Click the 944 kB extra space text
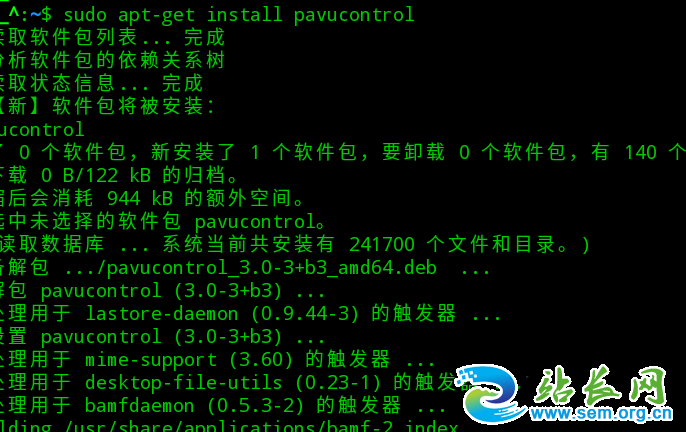686x432 pixels. click(x=140, y=198)
